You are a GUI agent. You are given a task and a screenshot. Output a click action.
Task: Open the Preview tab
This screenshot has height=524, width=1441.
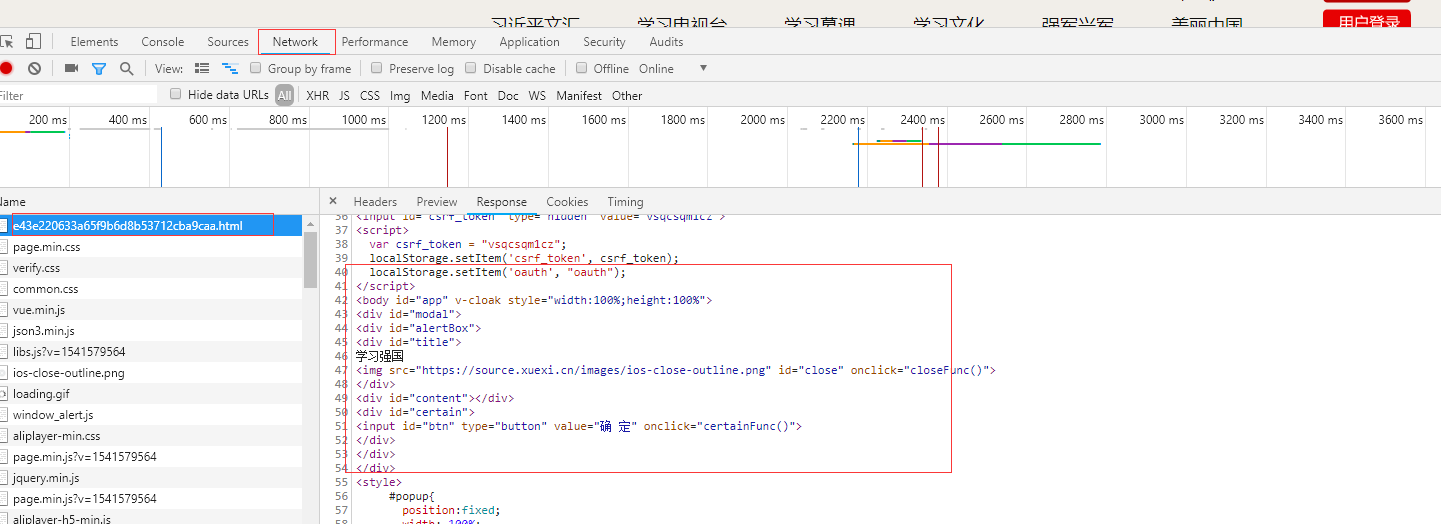(437, 202)
